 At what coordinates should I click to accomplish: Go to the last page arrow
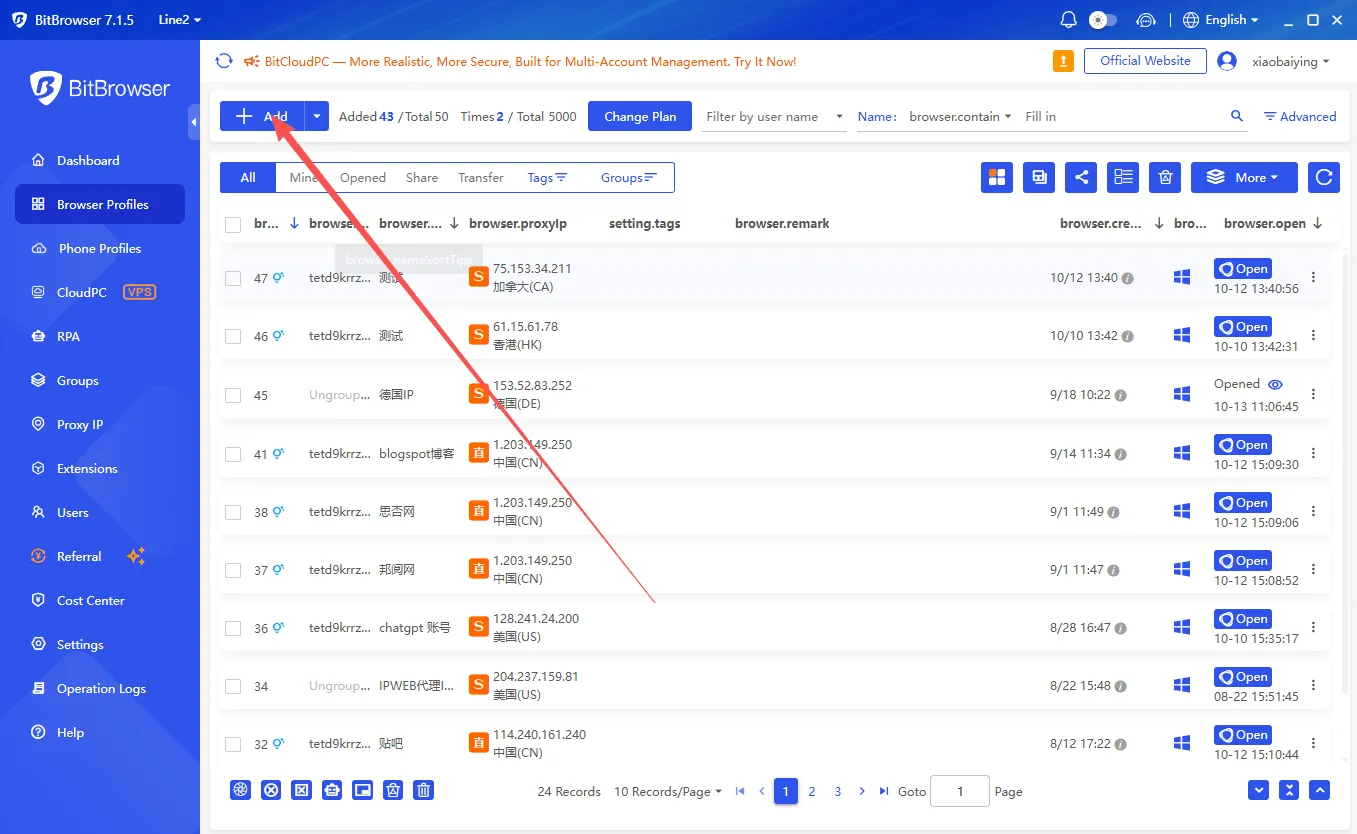[x=884, y=791]
